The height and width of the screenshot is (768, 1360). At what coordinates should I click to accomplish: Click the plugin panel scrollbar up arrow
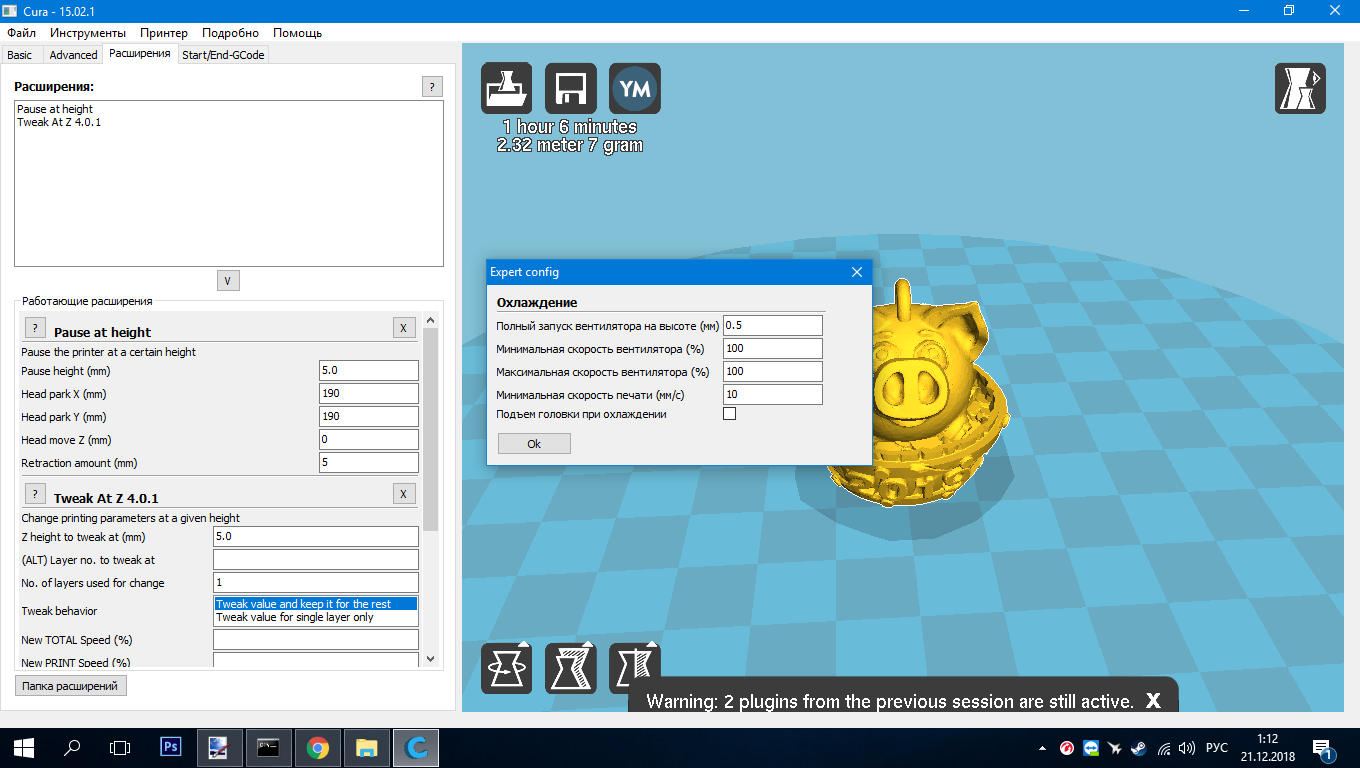click(x=431, y=319)
